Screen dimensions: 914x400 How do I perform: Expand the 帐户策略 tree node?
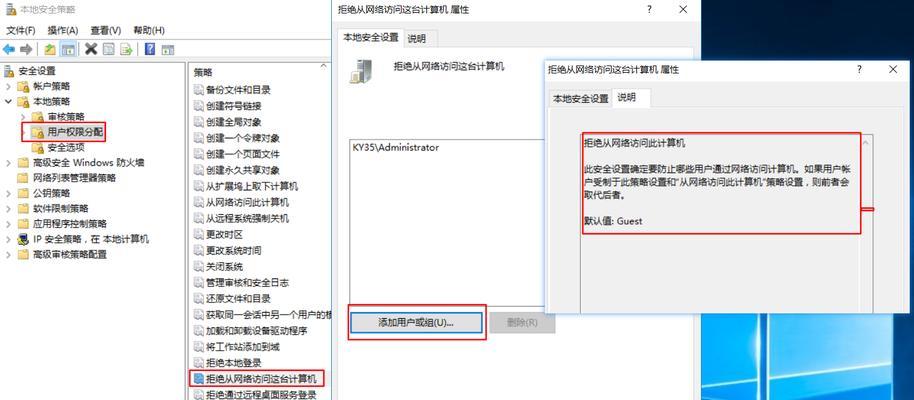(8, 86)
